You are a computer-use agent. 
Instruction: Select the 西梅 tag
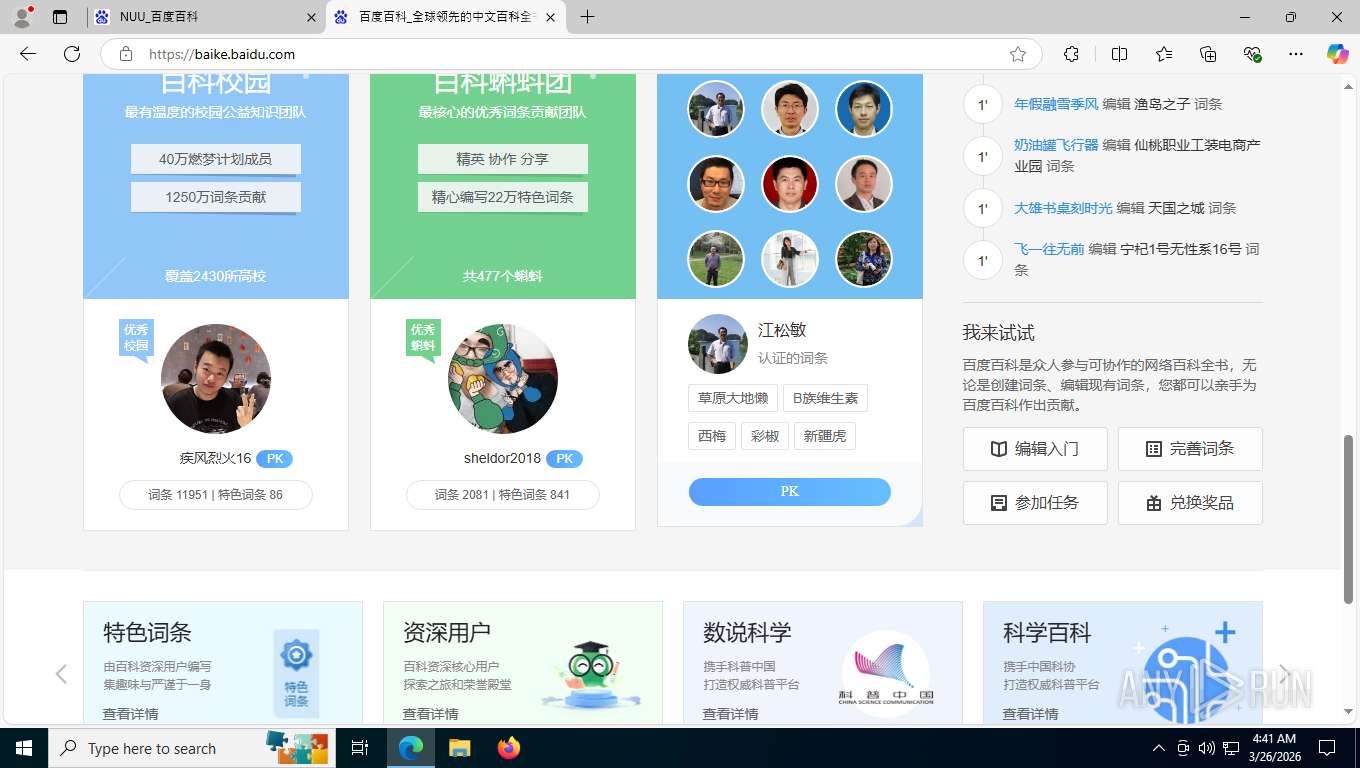coord(712,436)
